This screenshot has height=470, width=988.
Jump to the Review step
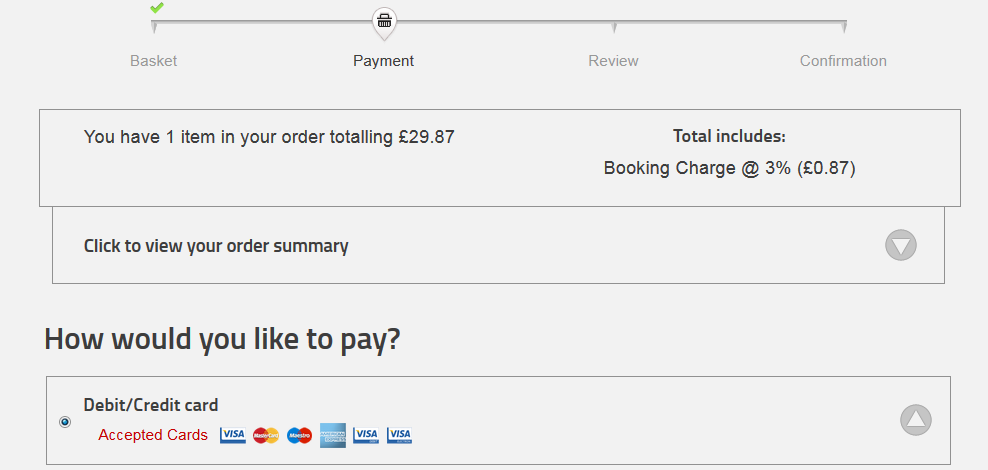tap(613, 61)
